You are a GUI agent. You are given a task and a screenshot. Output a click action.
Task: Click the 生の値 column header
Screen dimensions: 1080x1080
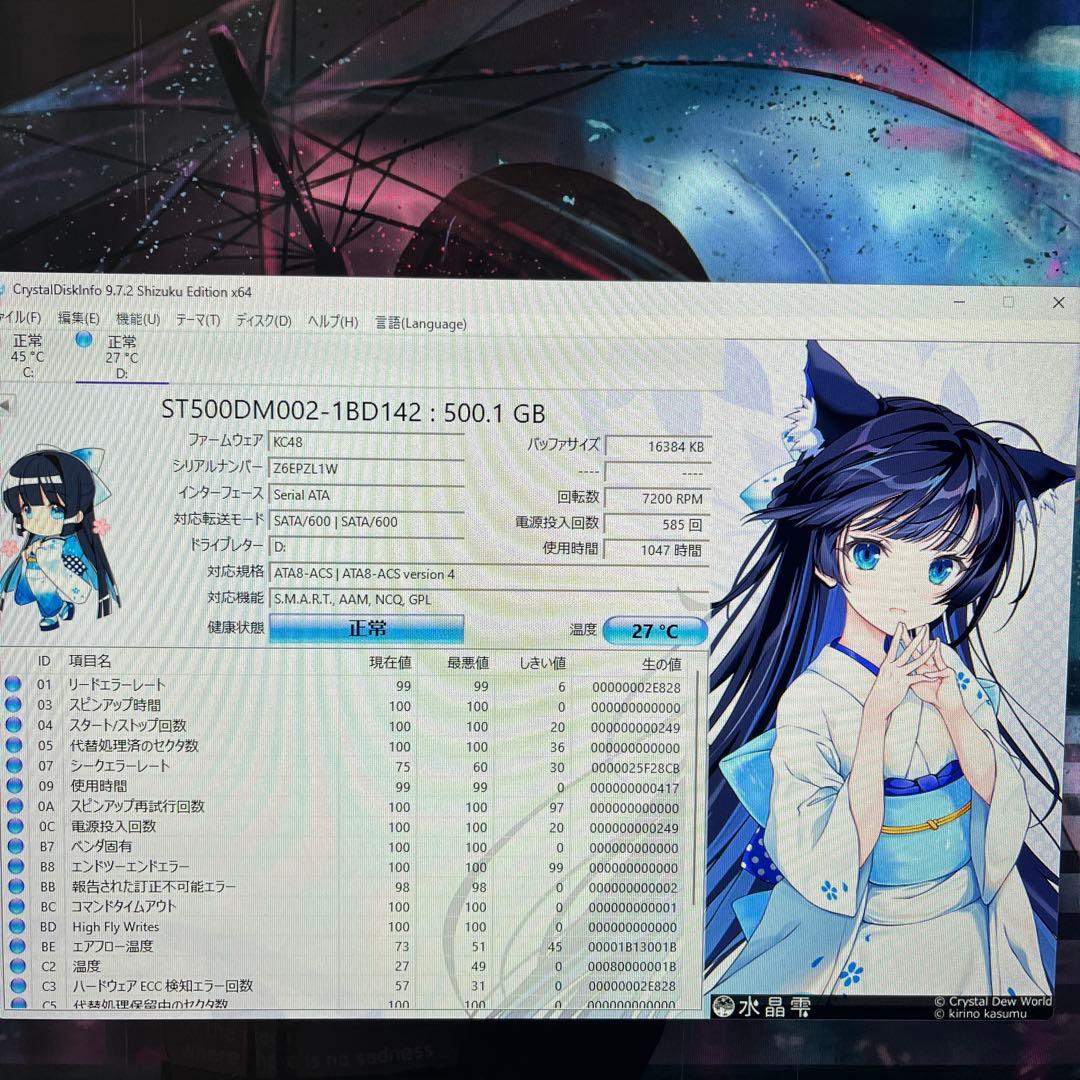pyautogui.click(x=661, y=664)
